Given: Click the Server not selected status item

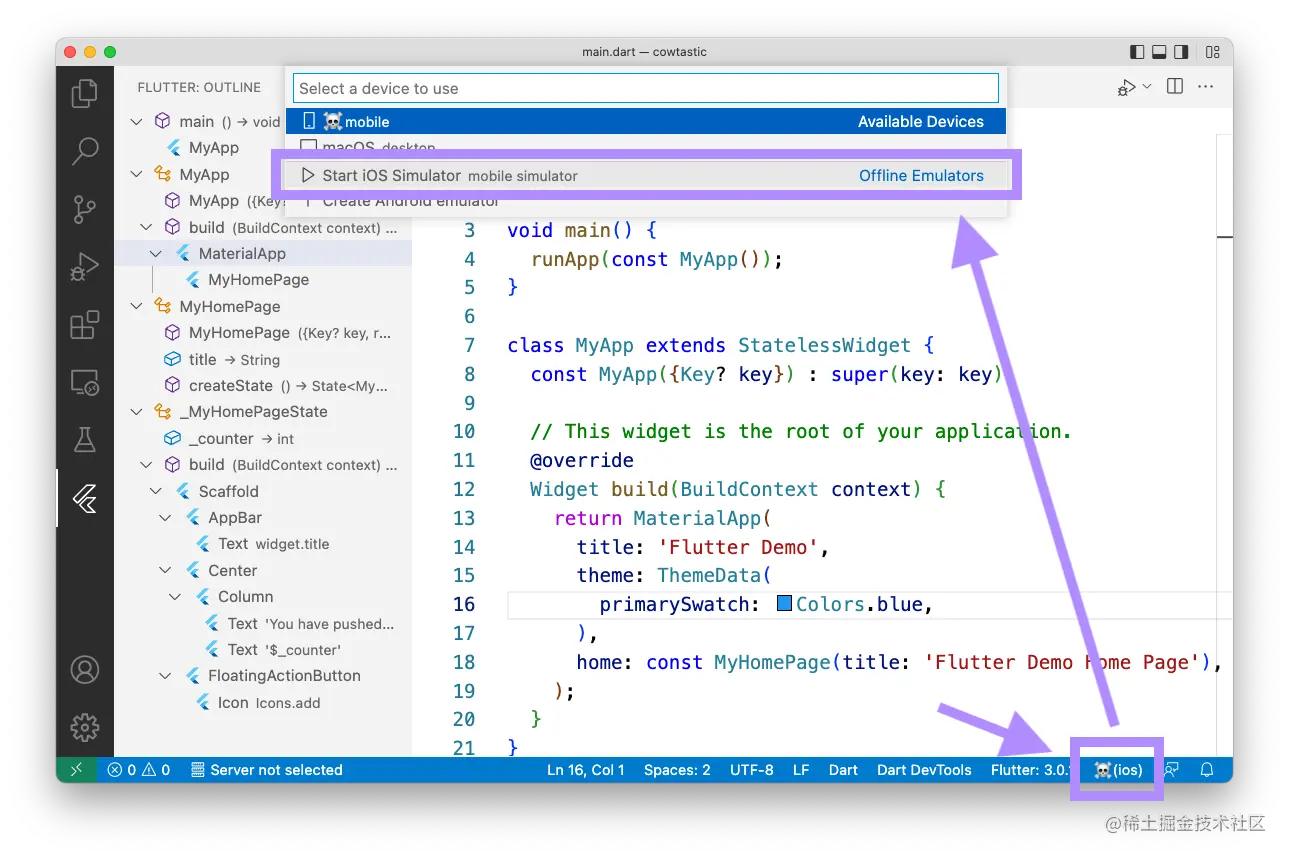Looking at the screenshot, I should 266,770.
